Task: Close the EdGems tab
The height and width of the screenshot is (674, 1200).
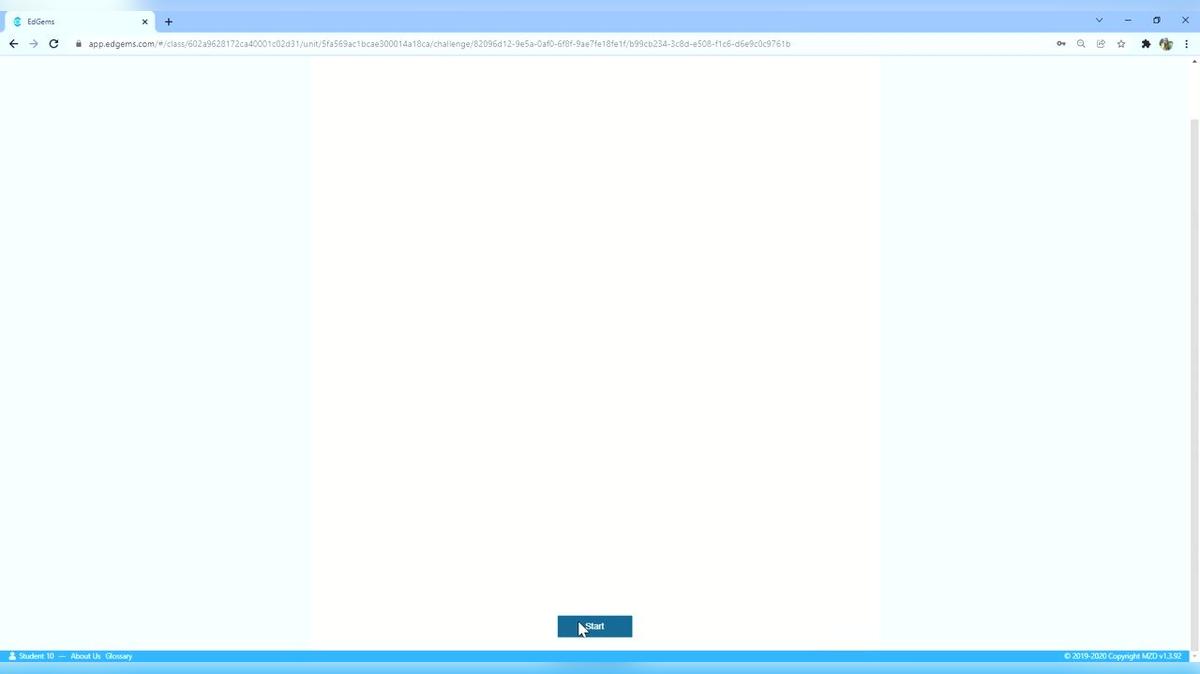Action: (x=144, y=21)
